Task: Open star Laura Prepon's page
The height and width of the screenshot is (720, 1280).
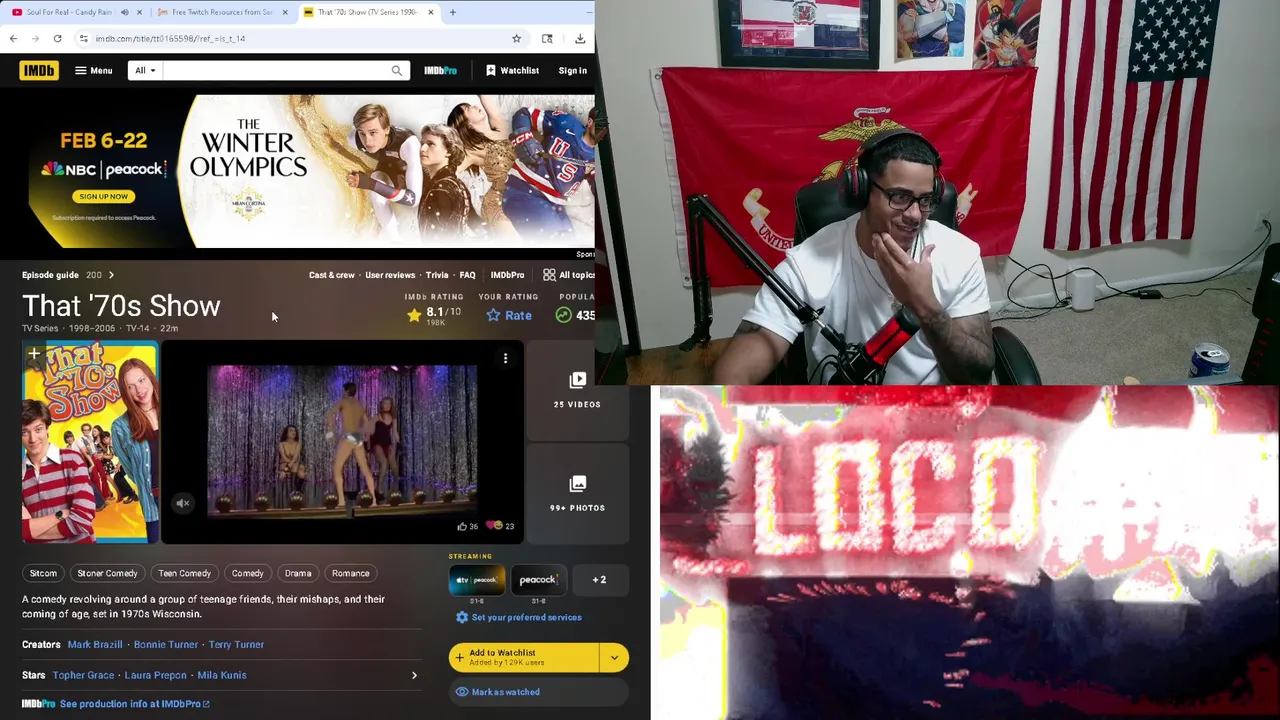Action: pyautogui.click(x=155, y=675)
